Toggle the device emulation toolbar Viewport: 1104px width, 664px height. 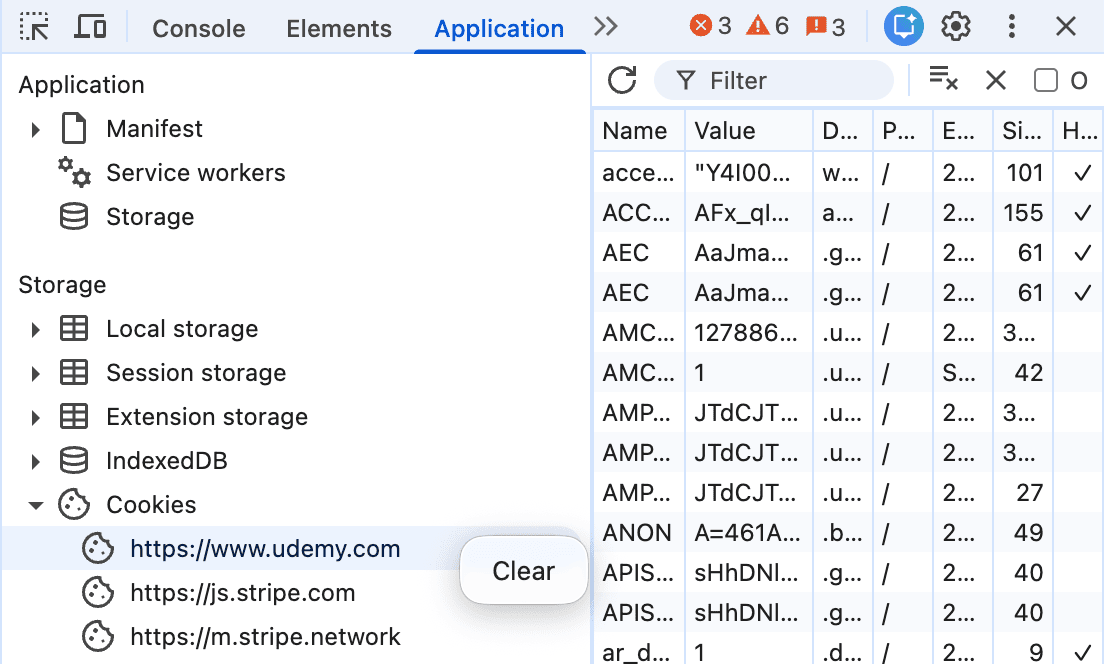(x=90, y=26)
